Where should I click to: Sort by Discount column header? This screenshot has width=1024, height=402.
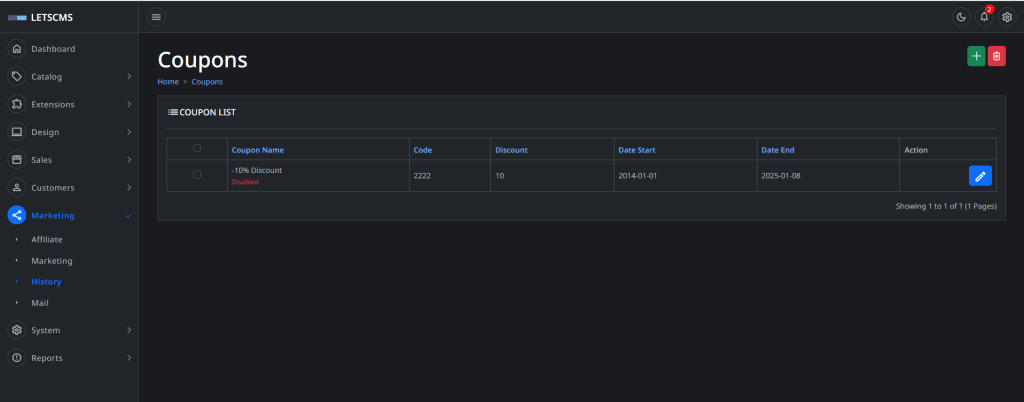[x=511, y=150]
